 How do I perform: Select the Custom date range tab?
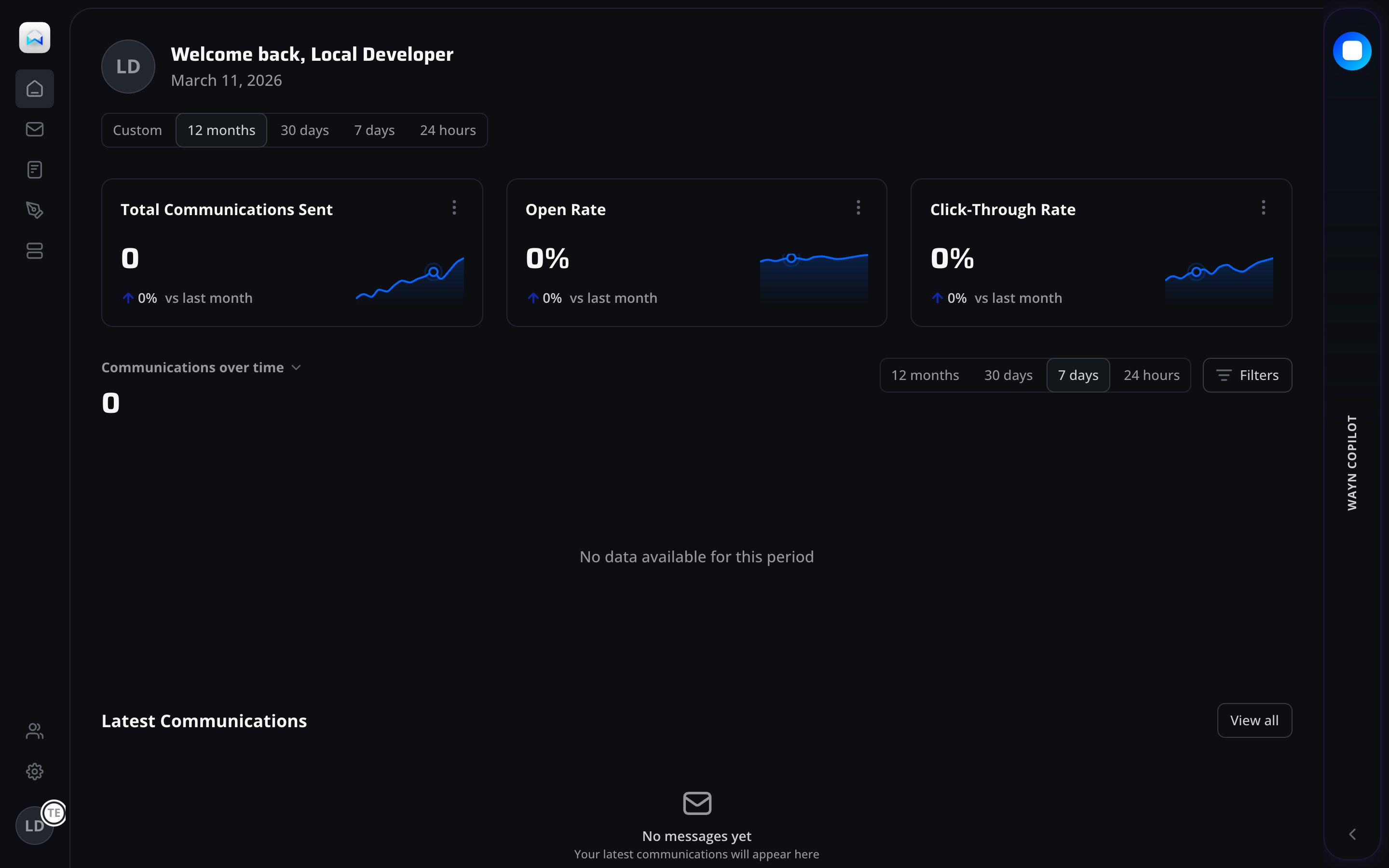tap(137, 130)
